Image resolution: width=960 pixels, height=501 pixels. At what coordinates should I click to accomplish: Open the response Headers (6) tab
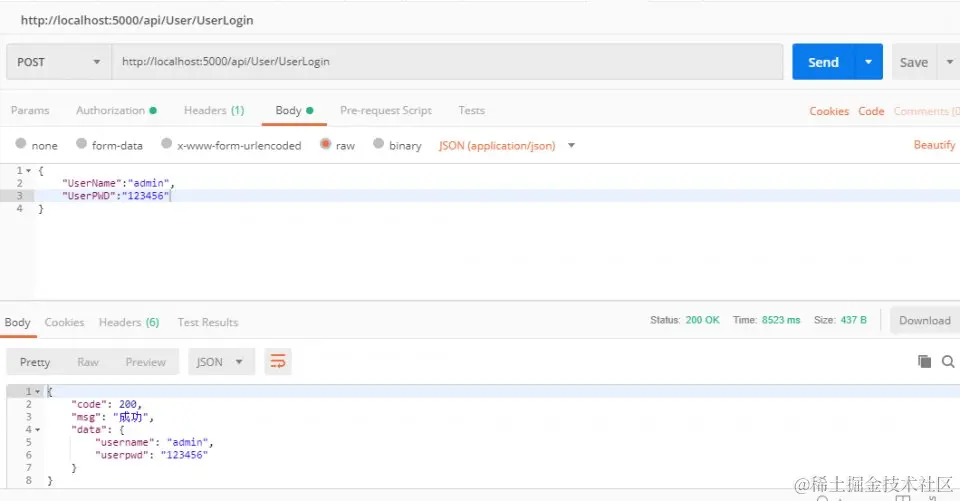point(129,322)
